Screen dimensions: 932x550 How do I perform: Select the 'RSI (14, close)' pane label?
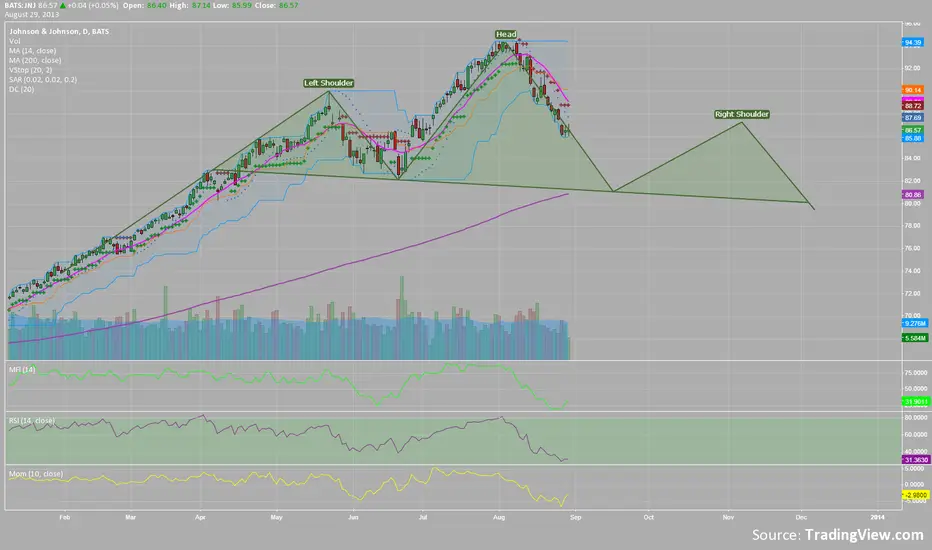tap(32, 420)
